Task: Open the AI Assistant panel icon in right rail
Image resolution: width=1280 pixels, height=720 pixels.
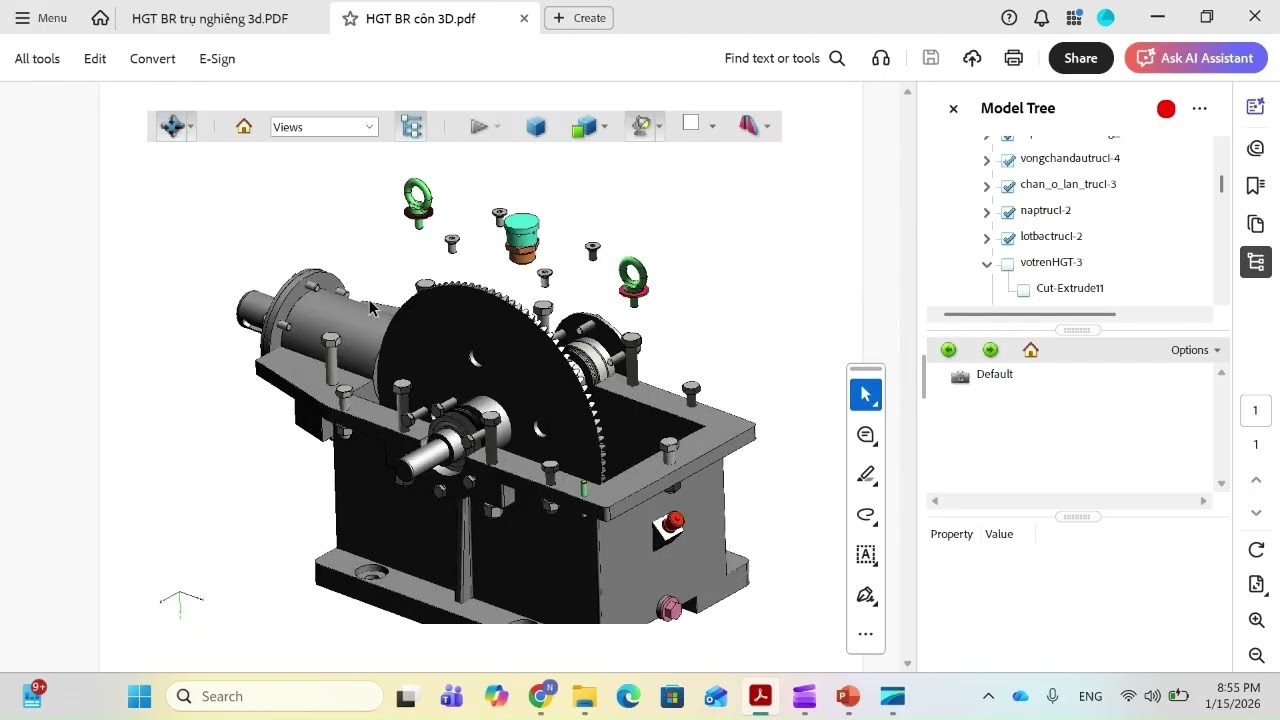Action: (x=1256, y=107)
